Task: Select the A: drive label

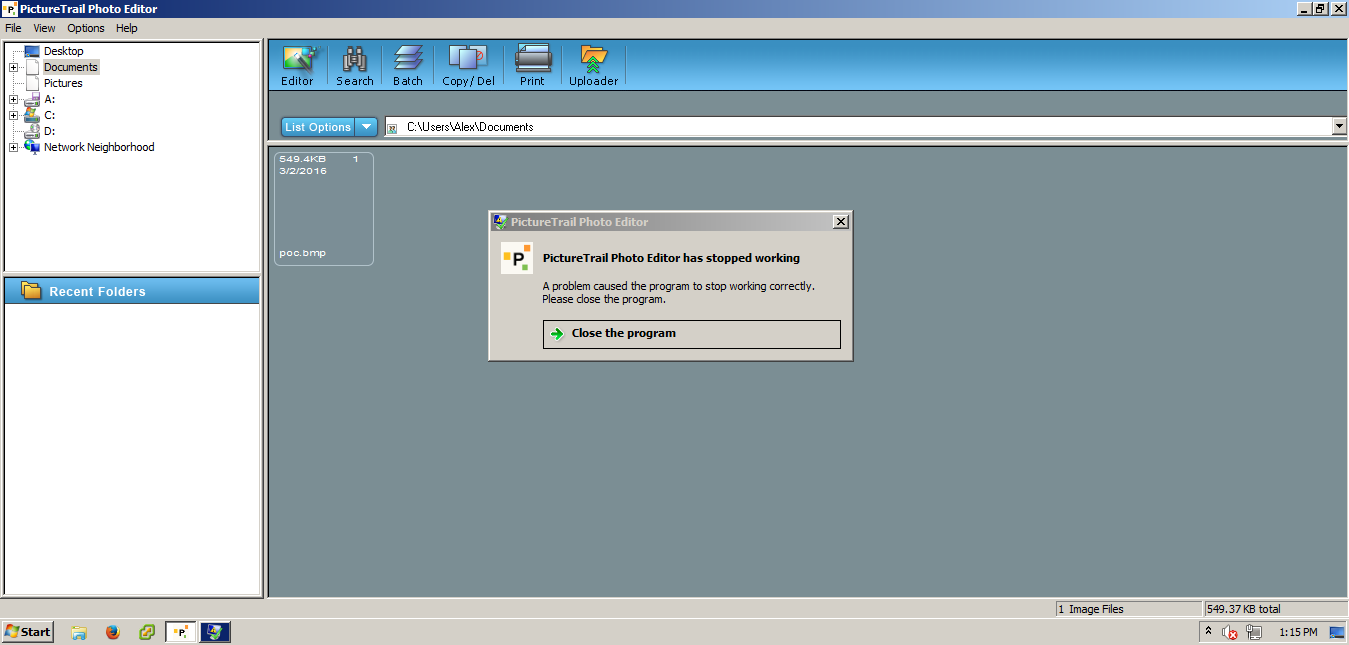Action: (x=49, y=99)
